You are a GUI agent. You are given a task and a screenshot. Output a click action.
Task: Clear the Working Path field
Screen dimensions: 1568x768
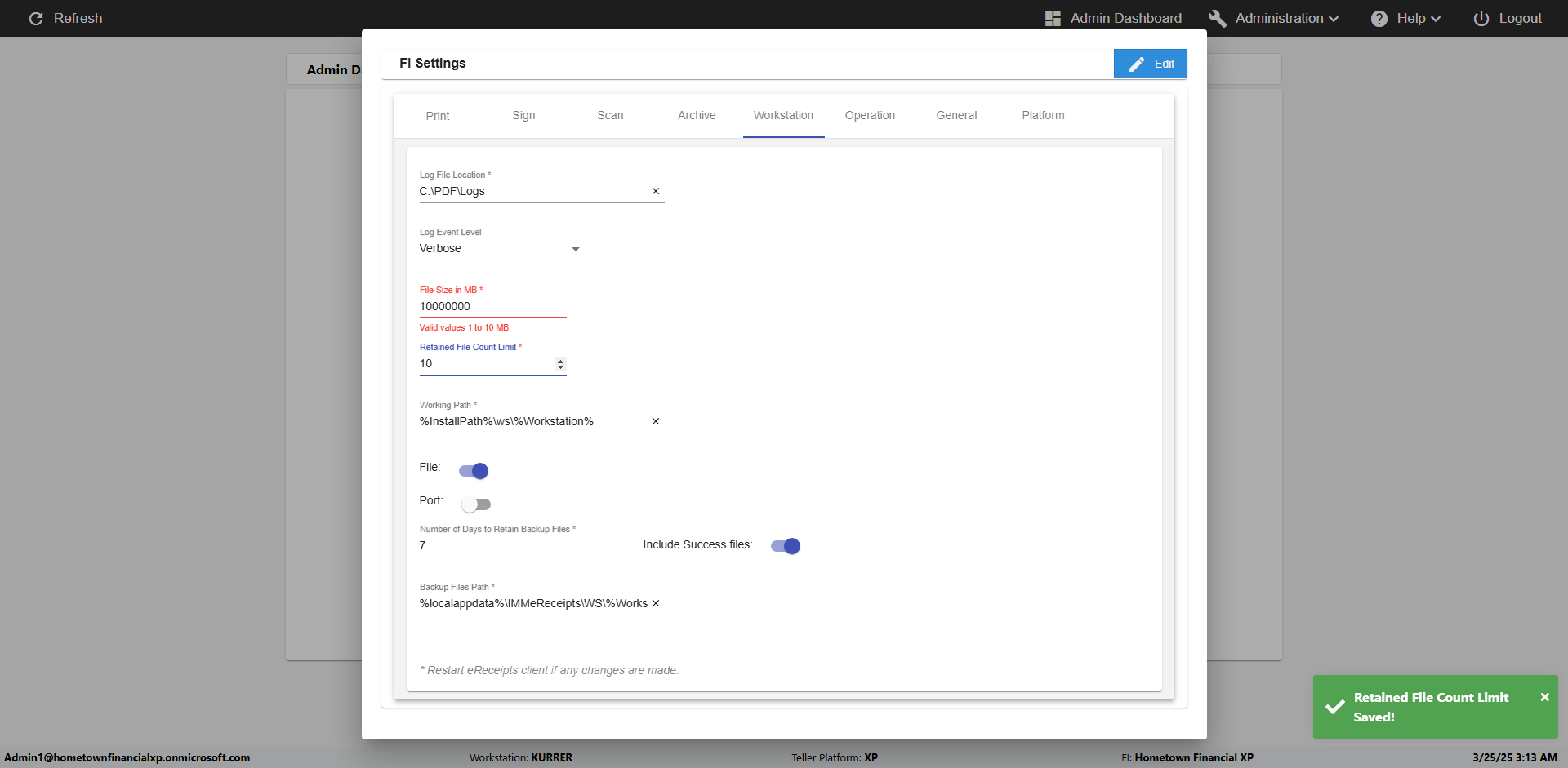coord(655,421)
